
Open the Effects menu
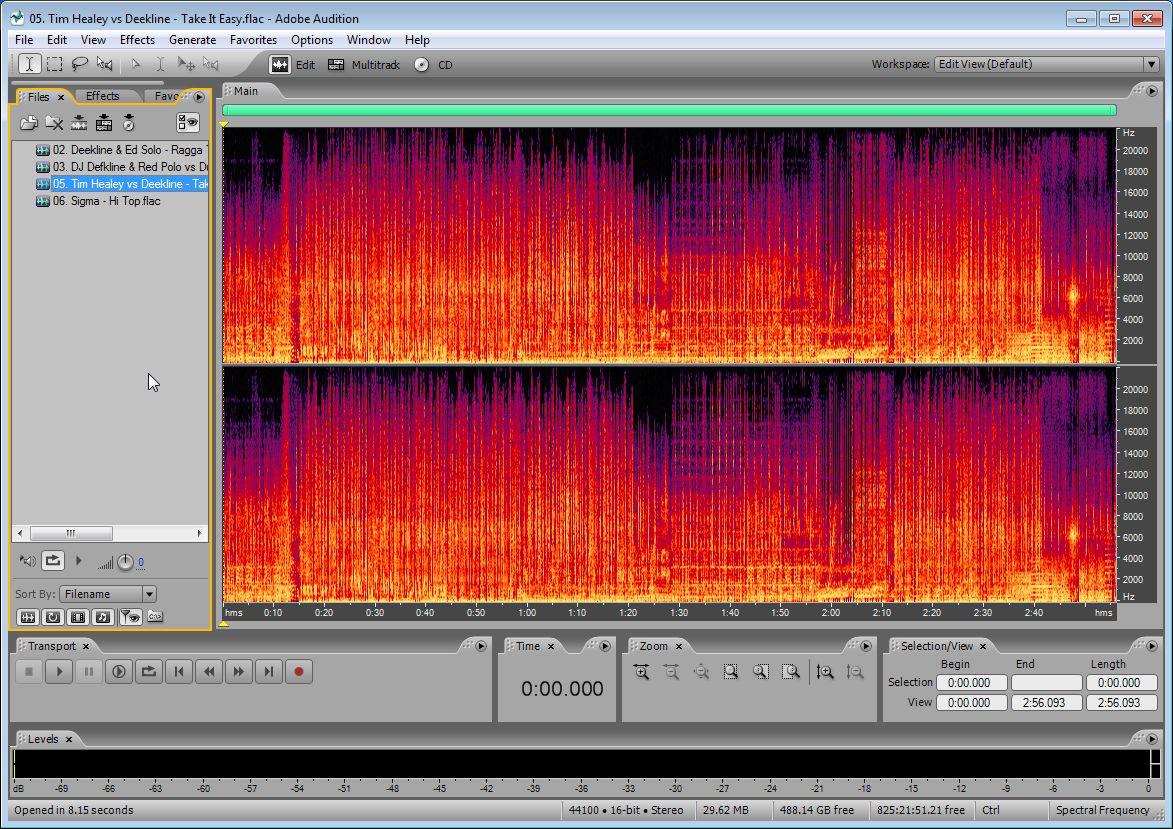[x=137, y=40]
